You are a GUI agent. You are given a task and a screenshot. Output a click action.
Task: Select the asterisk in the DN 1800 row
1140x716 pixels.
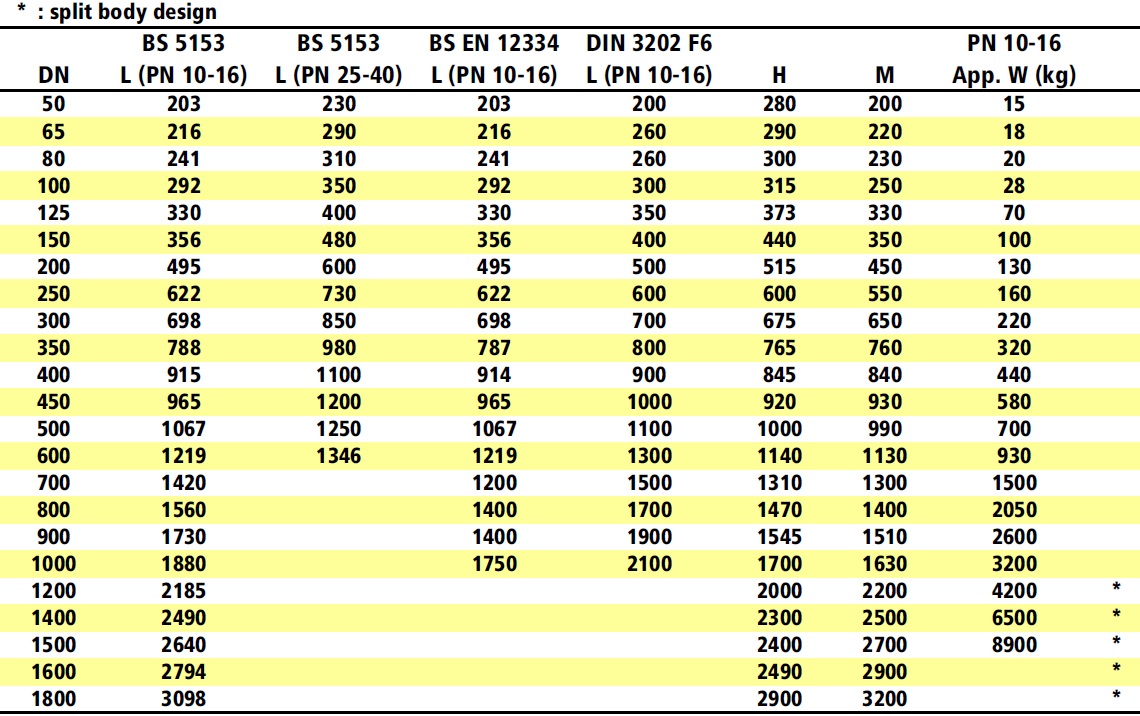click(x=1116, y=695)
